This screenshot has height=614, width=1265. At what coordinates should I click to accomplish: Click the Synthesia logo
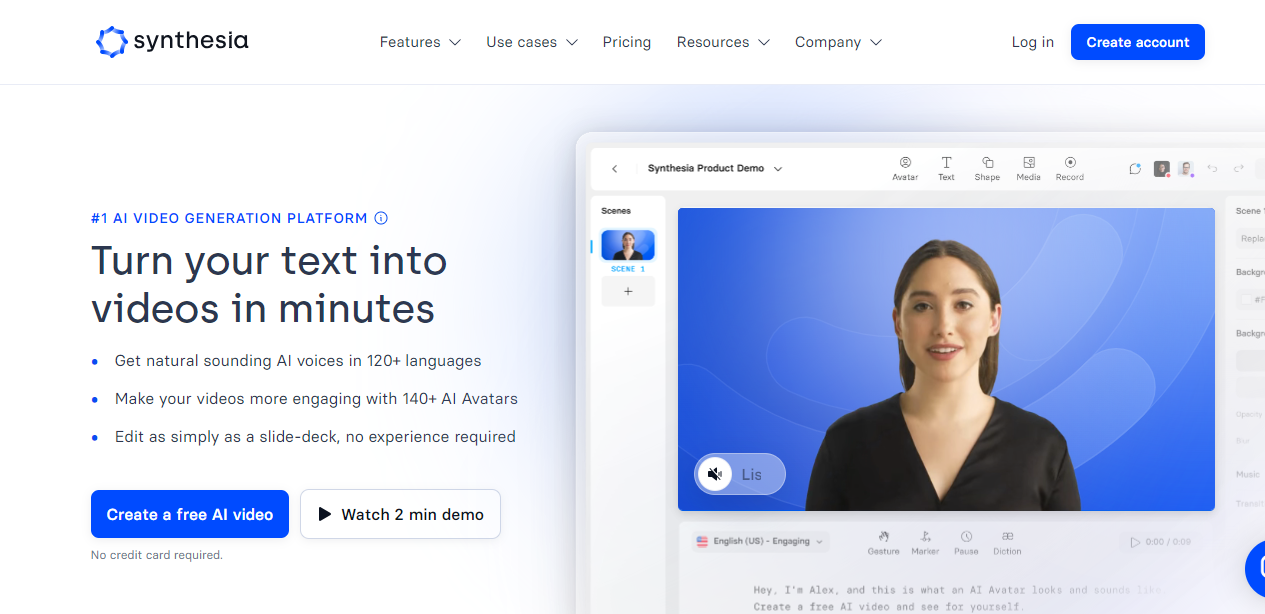(172, 42)
